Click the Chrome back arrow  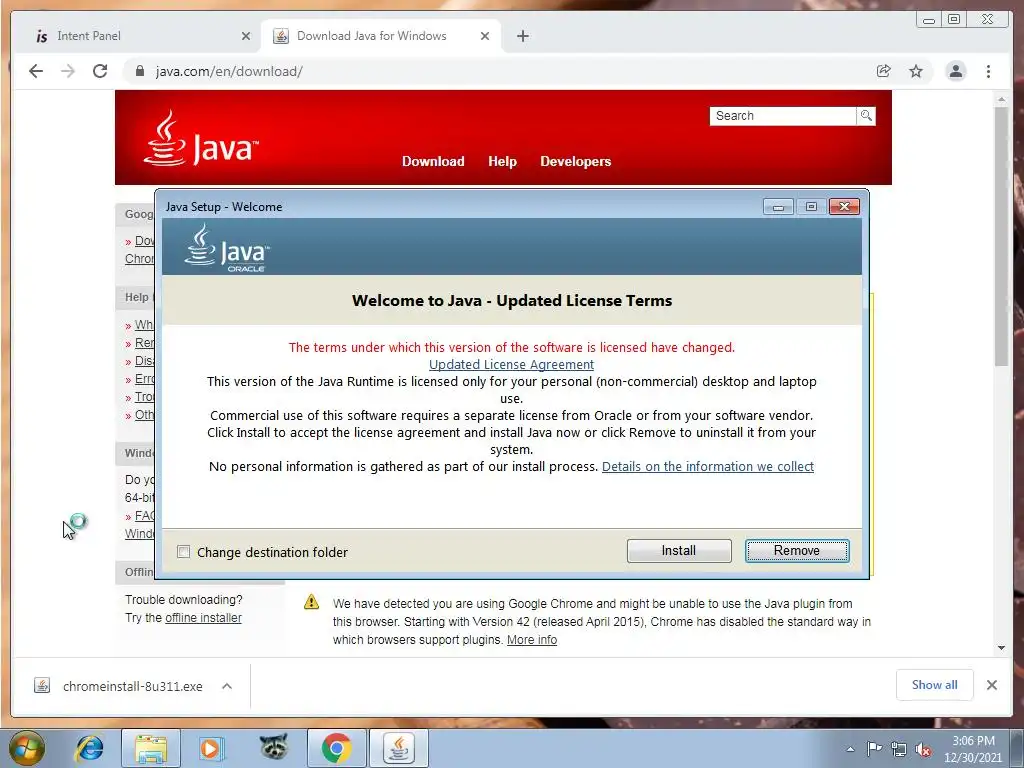tap(36, 71)
